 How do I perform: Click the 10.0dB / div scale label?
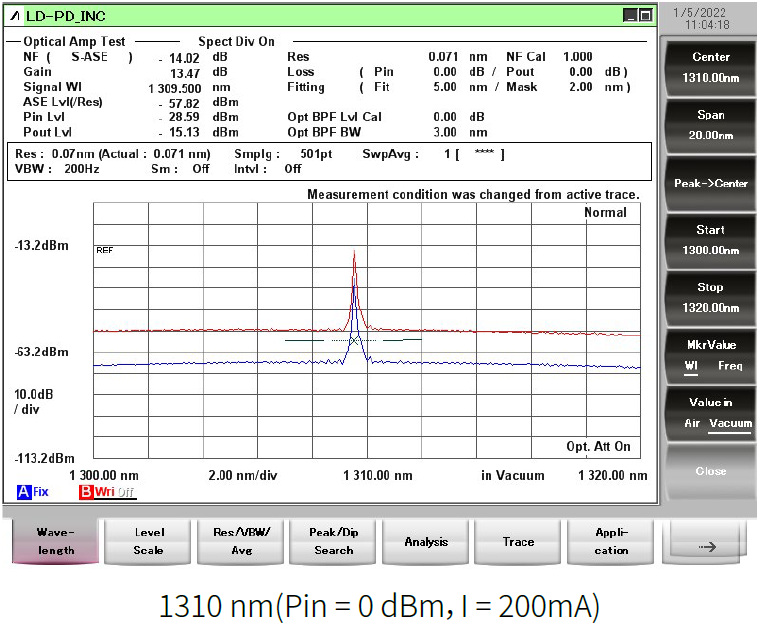click(x=33, y=402)
